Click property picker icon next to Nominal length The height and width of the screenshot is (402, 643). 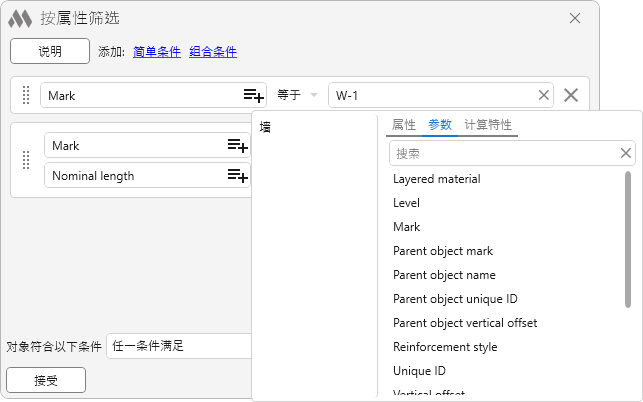coord(237,176)
